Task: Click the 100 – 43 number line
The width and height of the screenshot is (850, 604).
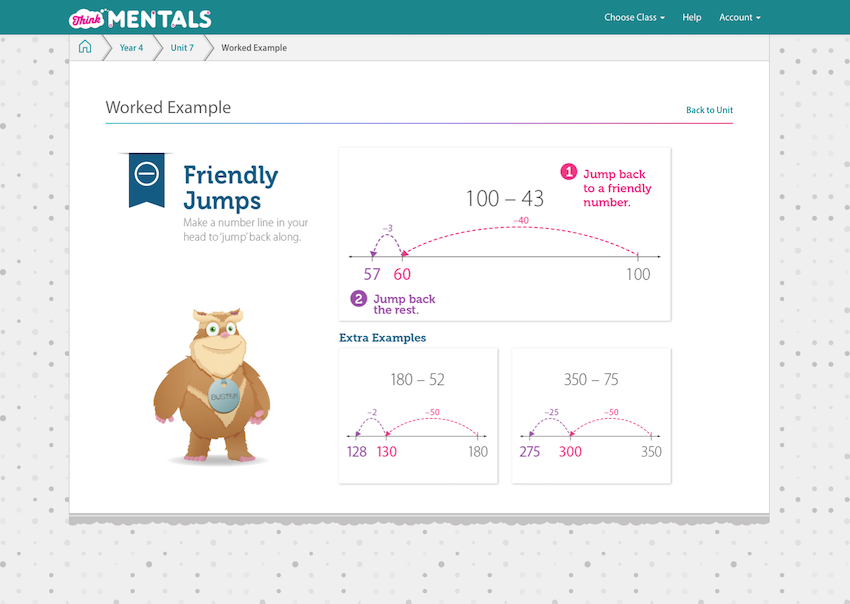Action: pos(505,257)
